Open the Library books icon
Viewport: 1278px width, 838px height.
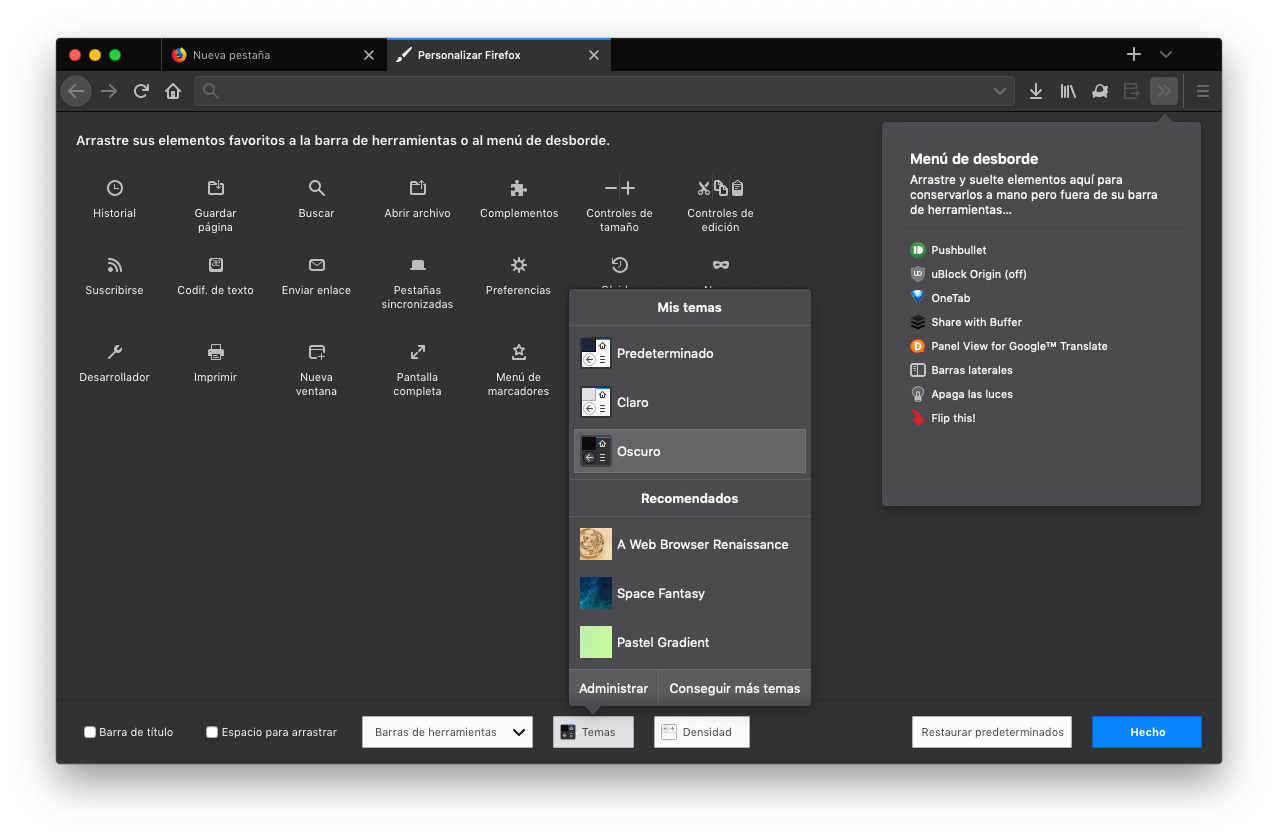click(1068, 91)
